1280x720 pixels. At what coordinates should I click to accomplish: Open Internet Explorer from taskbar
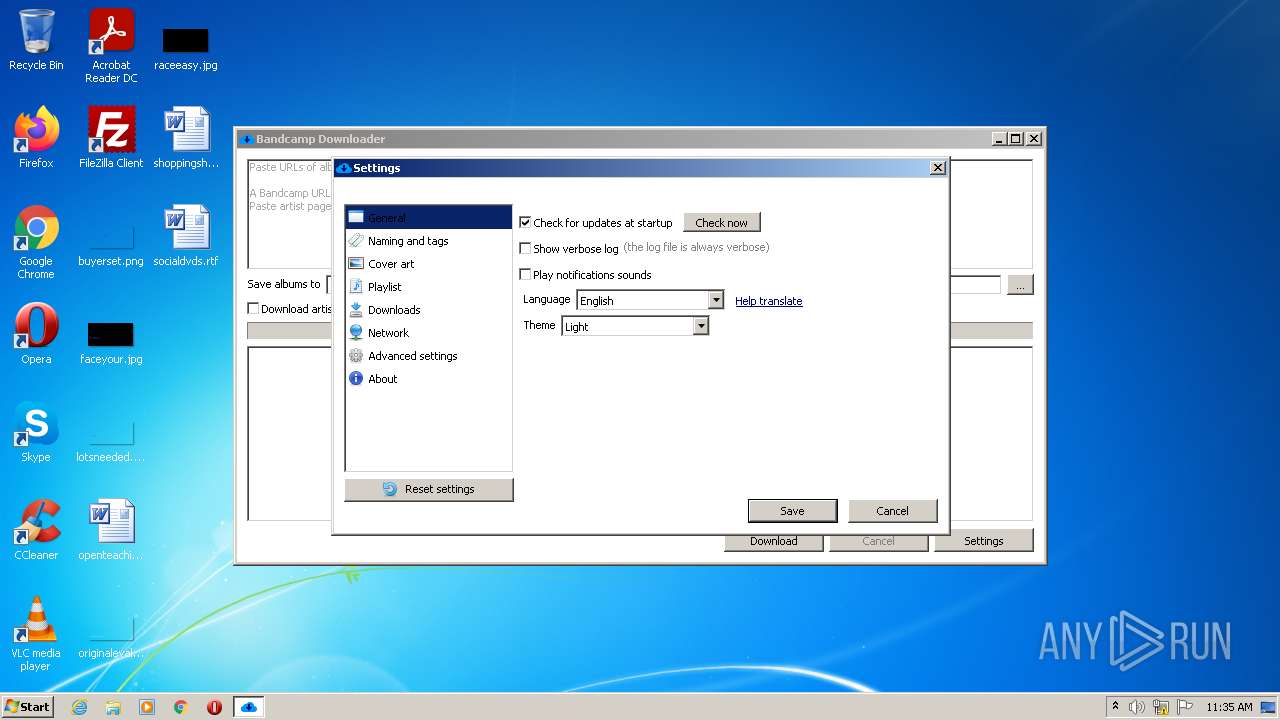click(x=79, y=707)
